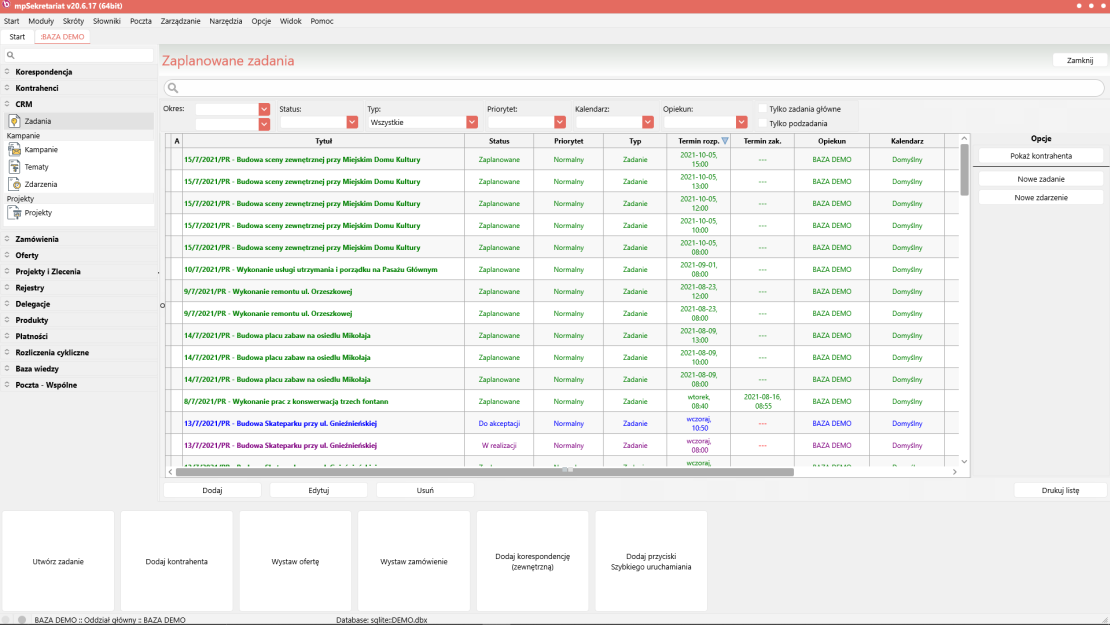Click the Wystaw ofertę quick tile
This screenshot has width=1110, height=625.
295,561
